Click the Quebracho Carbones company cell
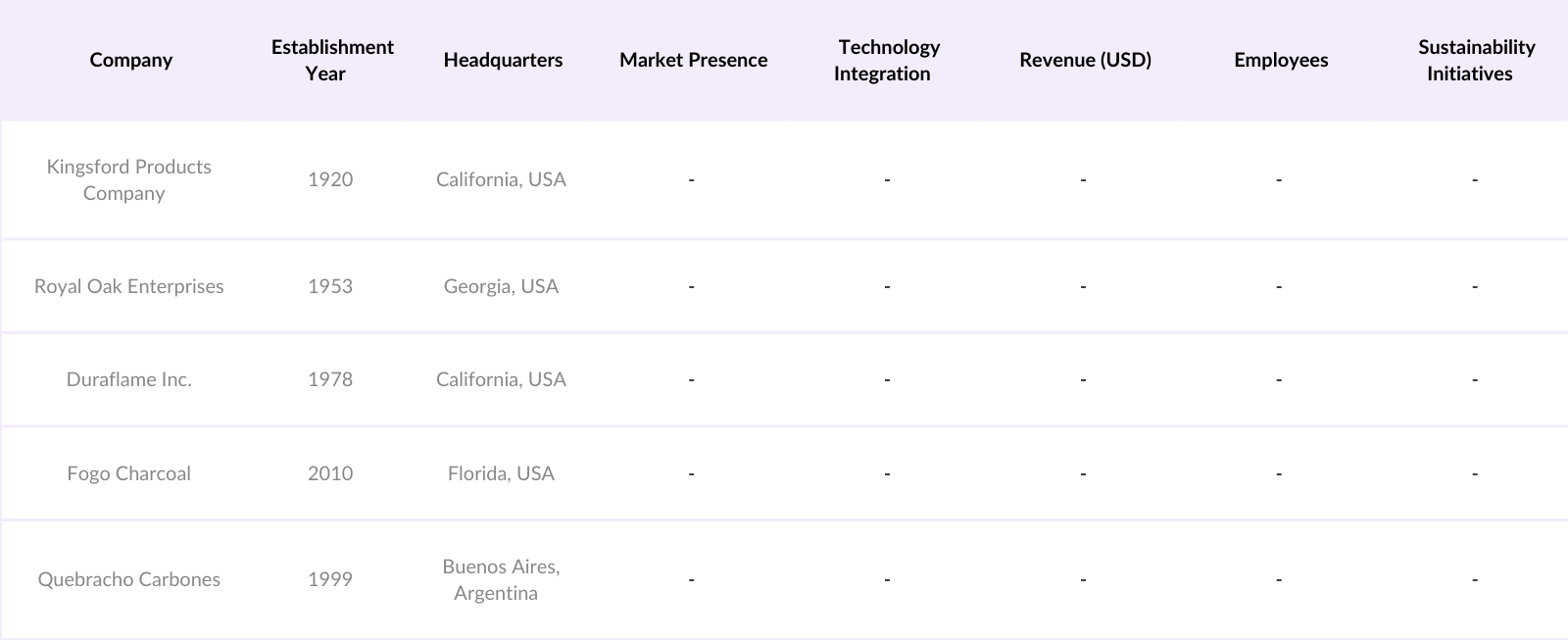 coord(128,579)
